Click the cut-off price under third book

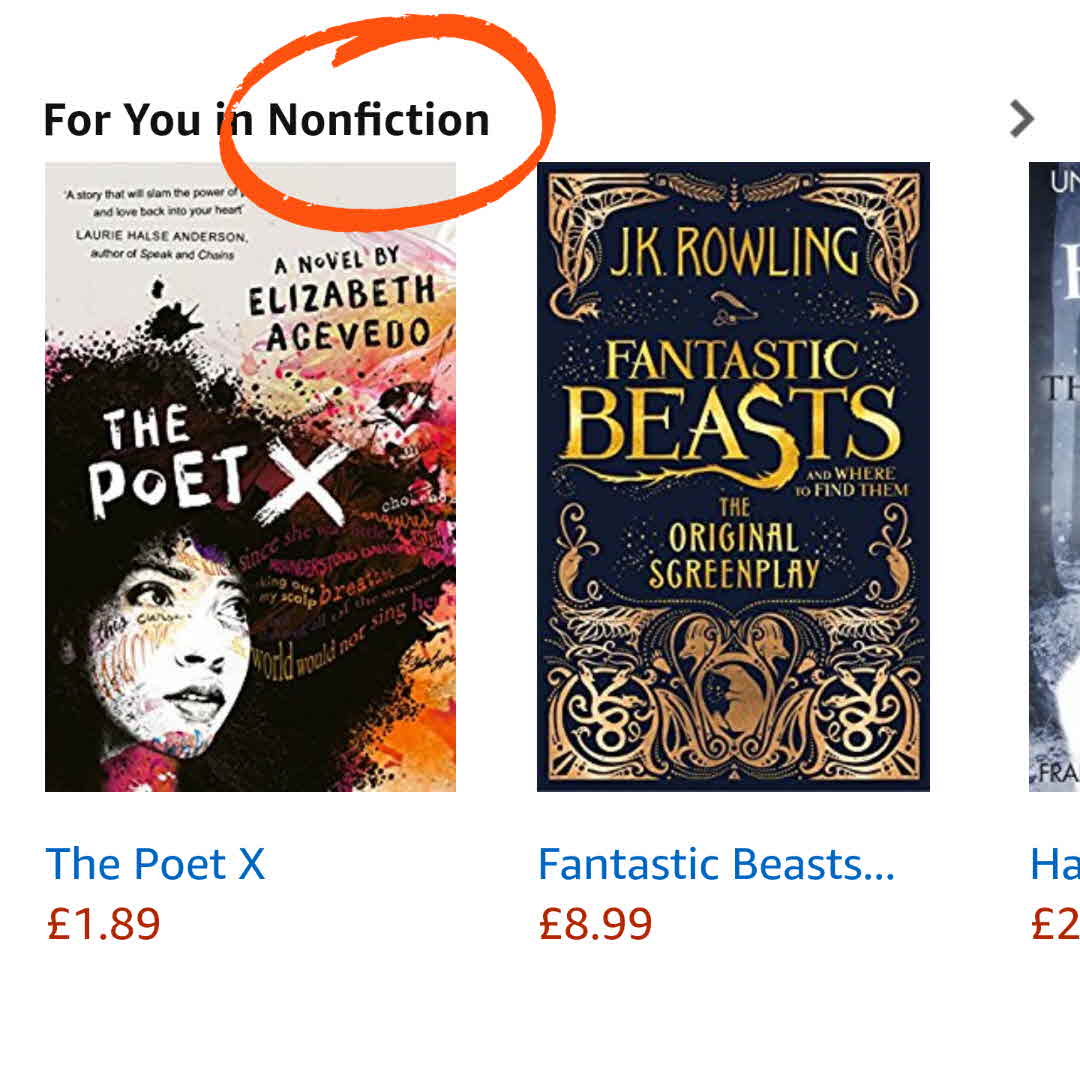pos(1055,923)
